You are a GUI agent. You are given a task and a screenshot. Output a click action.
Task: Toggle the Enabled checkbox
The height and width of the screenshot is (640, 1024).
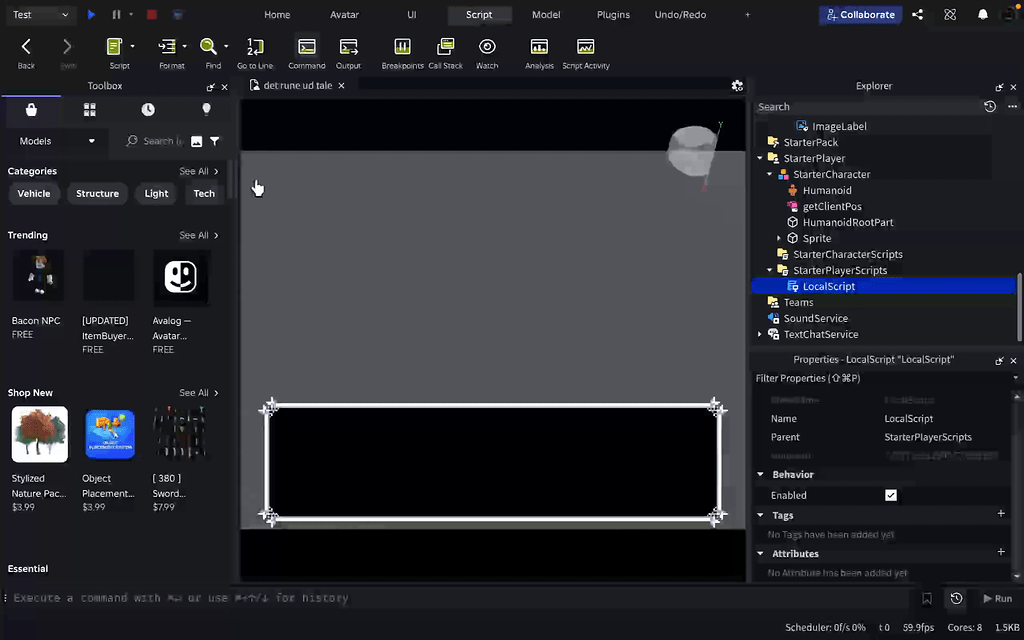click(891, 495)
